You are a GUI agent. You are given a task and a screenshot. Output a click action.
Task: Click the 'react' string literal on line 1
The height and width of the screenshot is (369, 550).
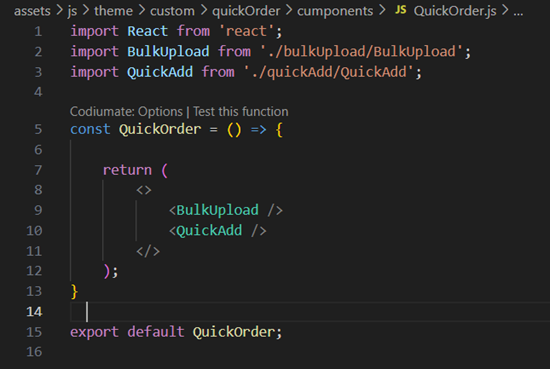pyautogui.click(x=246, y=31)
